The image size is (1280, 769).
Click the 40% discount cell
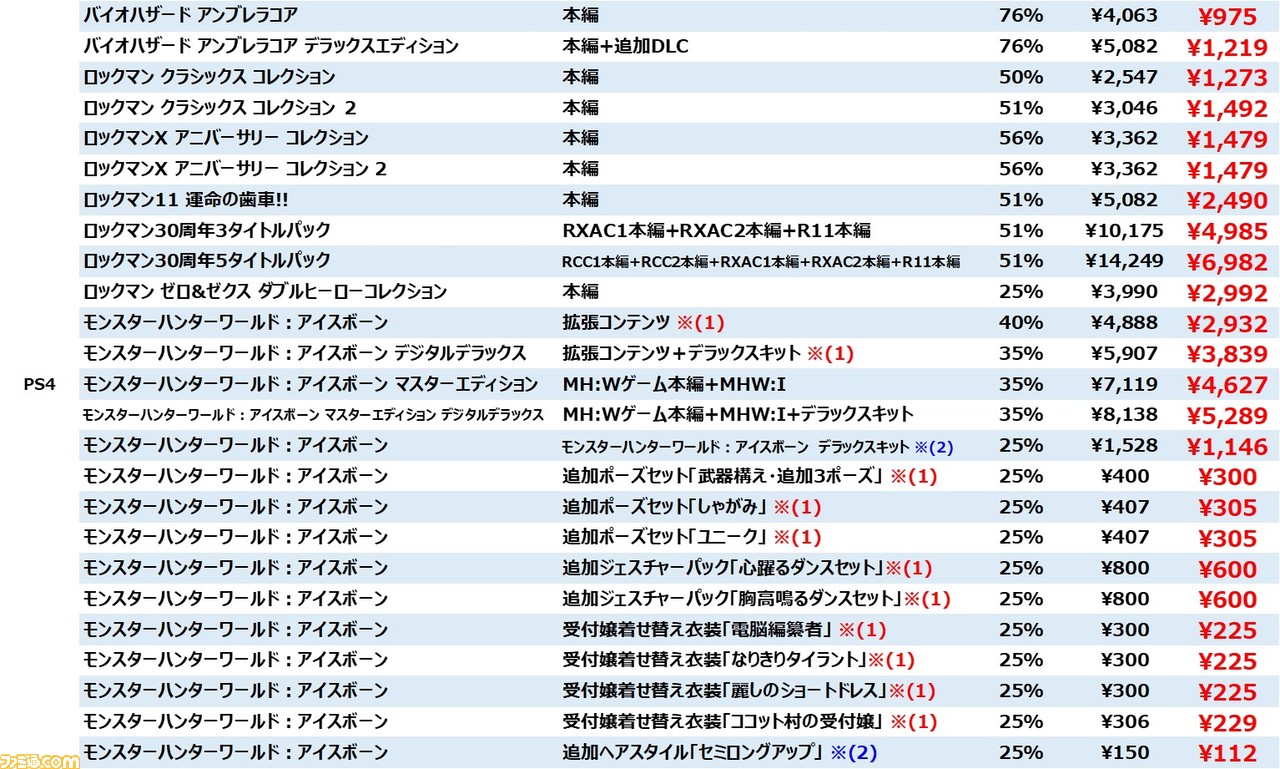(1020, 323)
